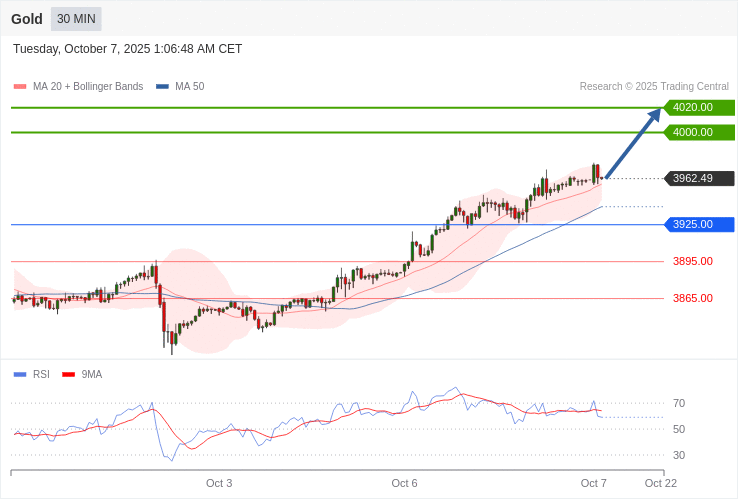Click the Gold chart title
This screenshot has height=500, width=738.
pyautogui.click(x=27, y=19)
